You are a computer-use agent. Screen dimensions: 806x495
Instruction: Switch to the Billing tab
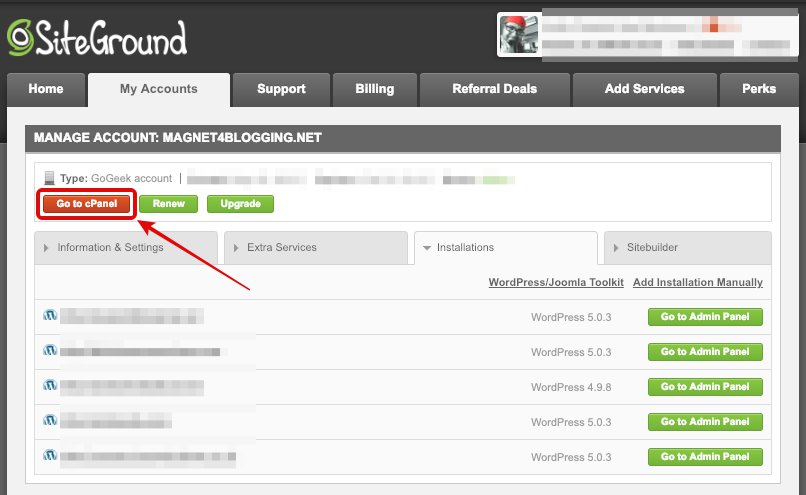375,89
